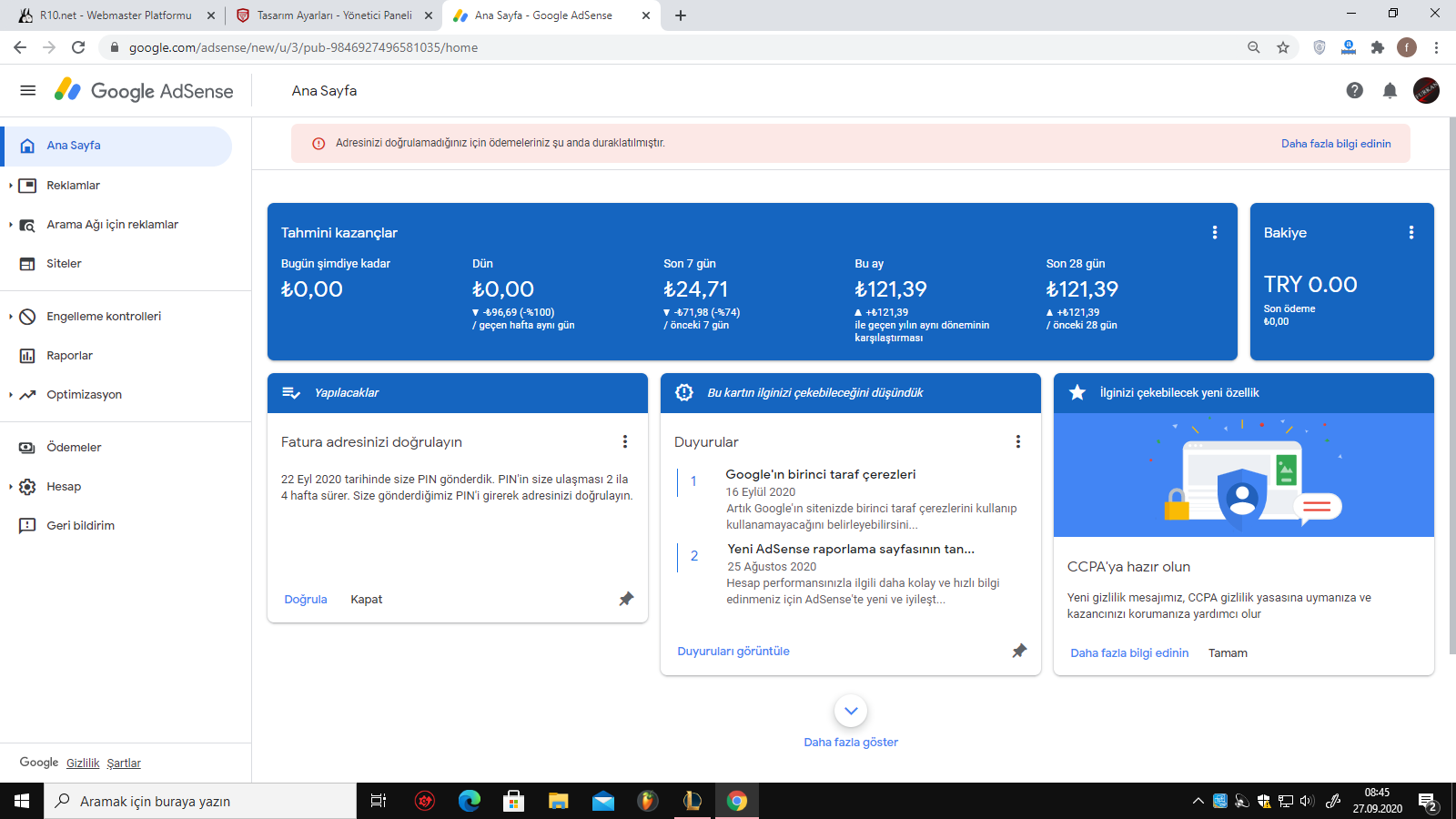Screen dimensions: 1456x819
Task: Click Duyuruları görüntüle link
Action: pos(733,652)
